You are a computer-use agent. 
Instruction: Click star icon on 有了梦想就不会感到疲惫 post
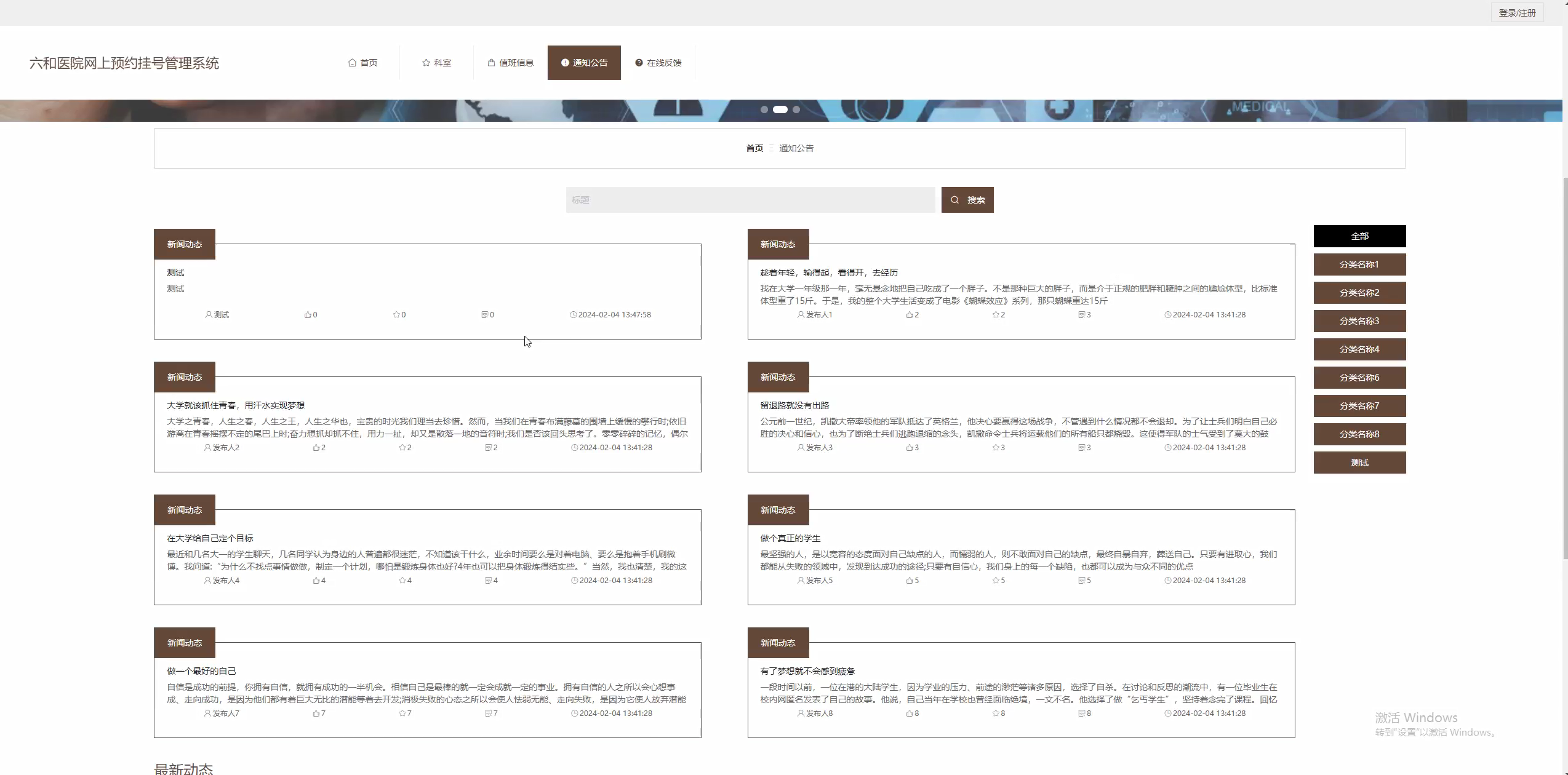point(996,713)
